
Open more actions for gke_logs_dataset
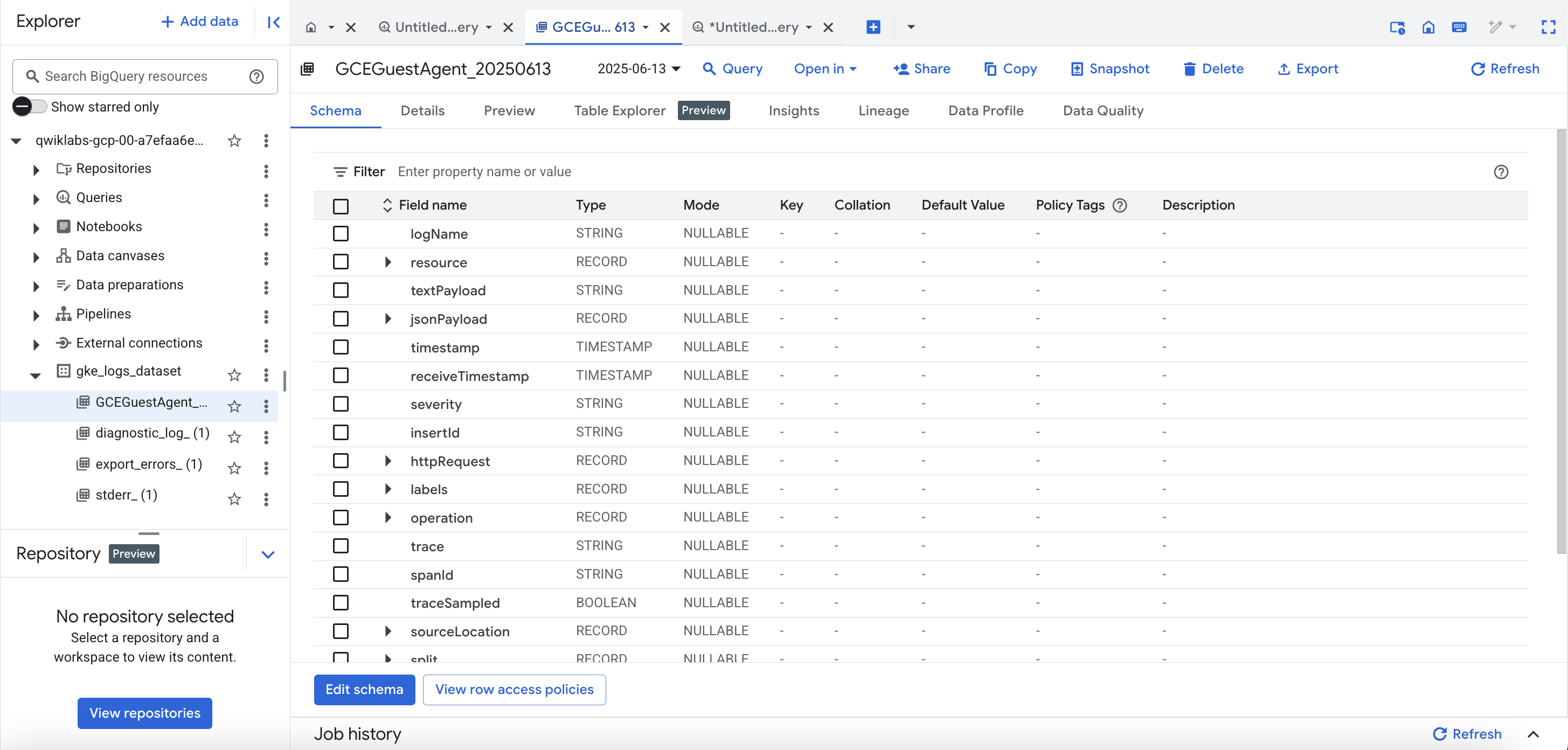pyautogui.click(x=266, y=375)
